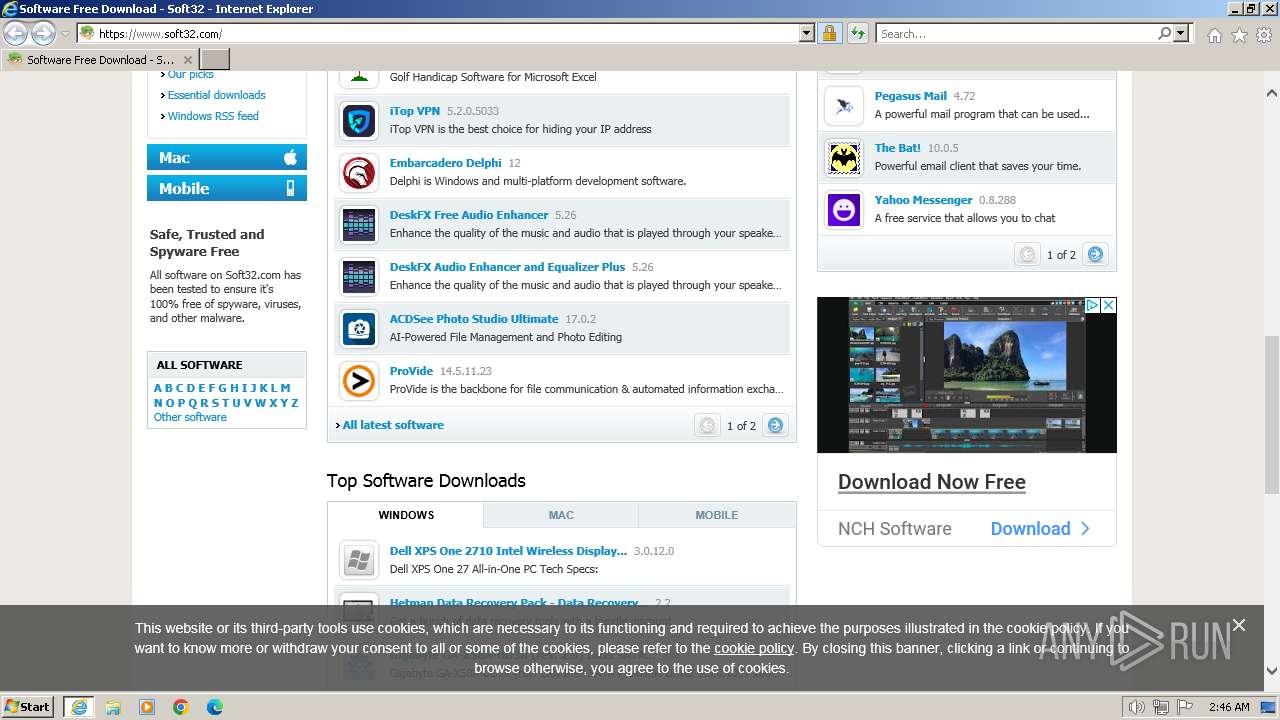The image size is (1280, 720).
Task: Open the IE Tools gear icon
Action: 1264,35
